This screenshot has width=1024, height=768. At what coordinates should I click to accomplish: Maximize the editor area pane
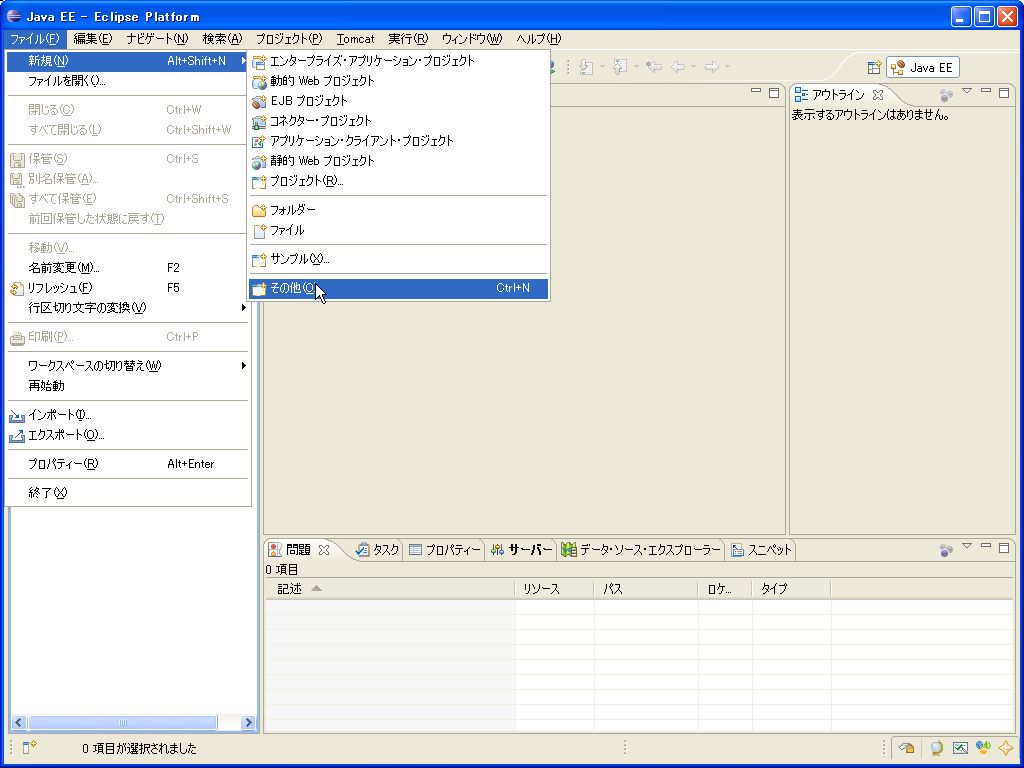774,93
